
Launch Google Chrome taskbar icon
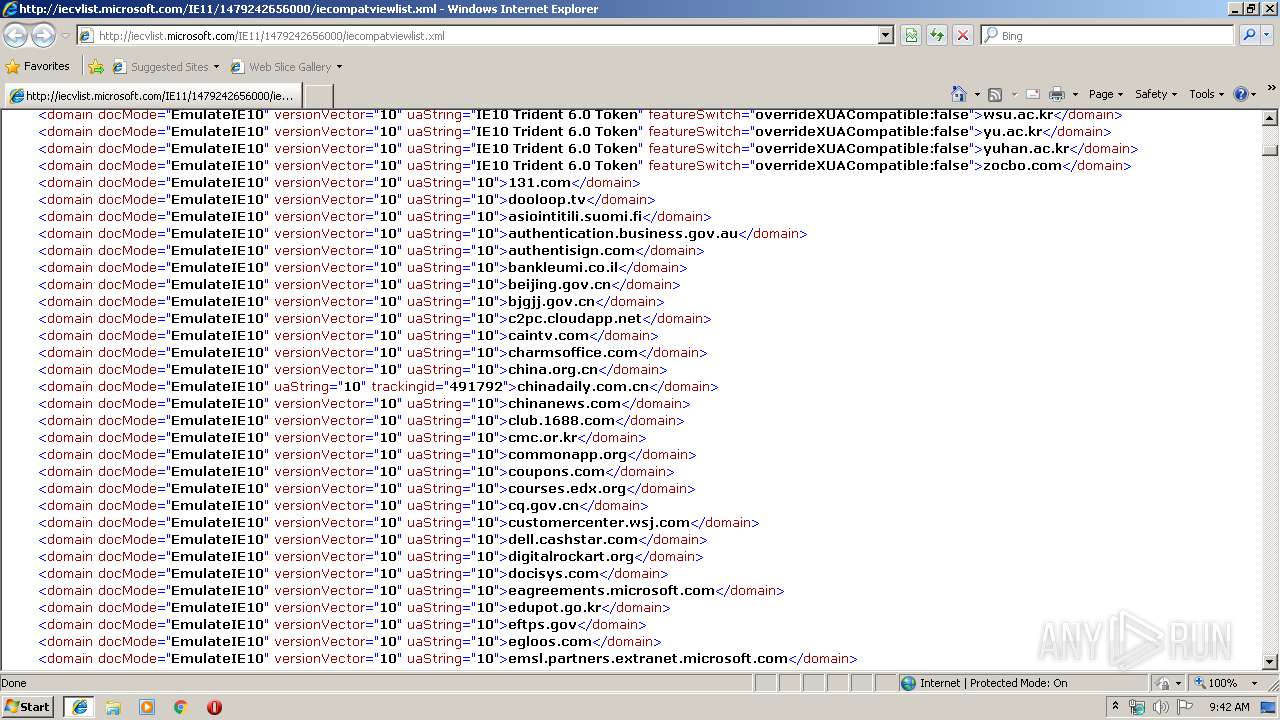(x=181, y=707)
